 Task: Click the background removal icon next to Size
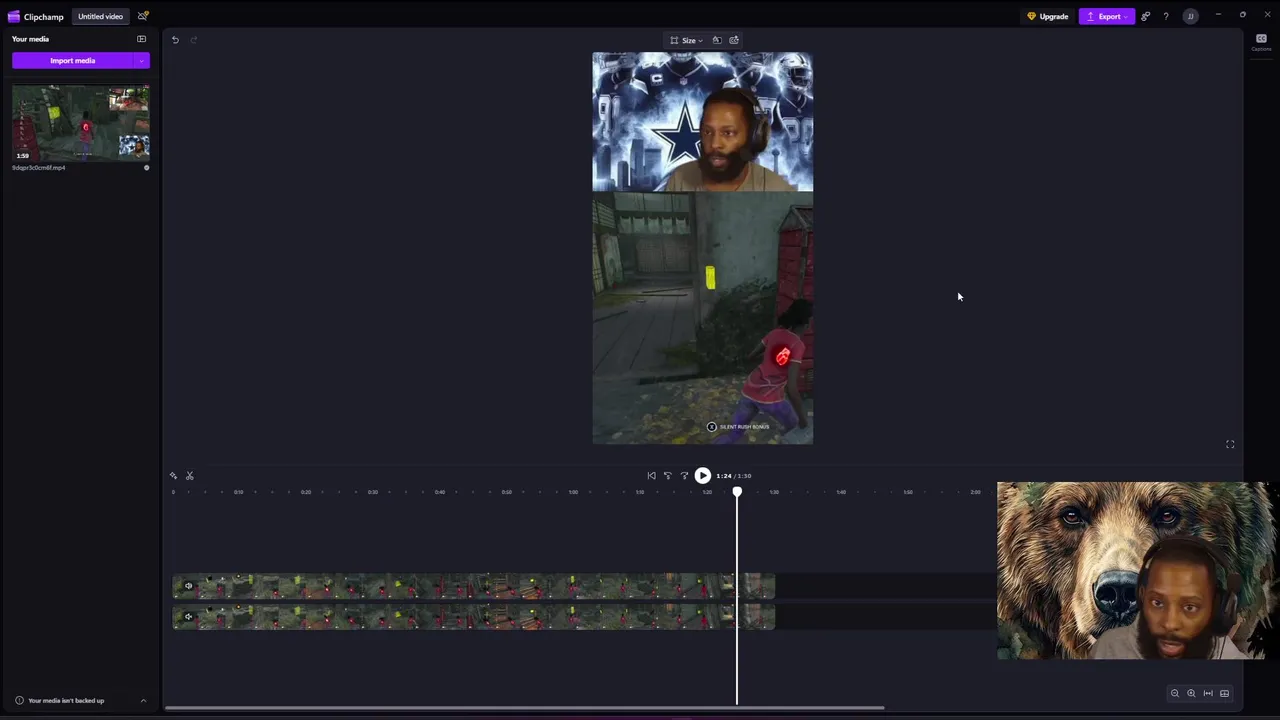[x=716, y=40]
